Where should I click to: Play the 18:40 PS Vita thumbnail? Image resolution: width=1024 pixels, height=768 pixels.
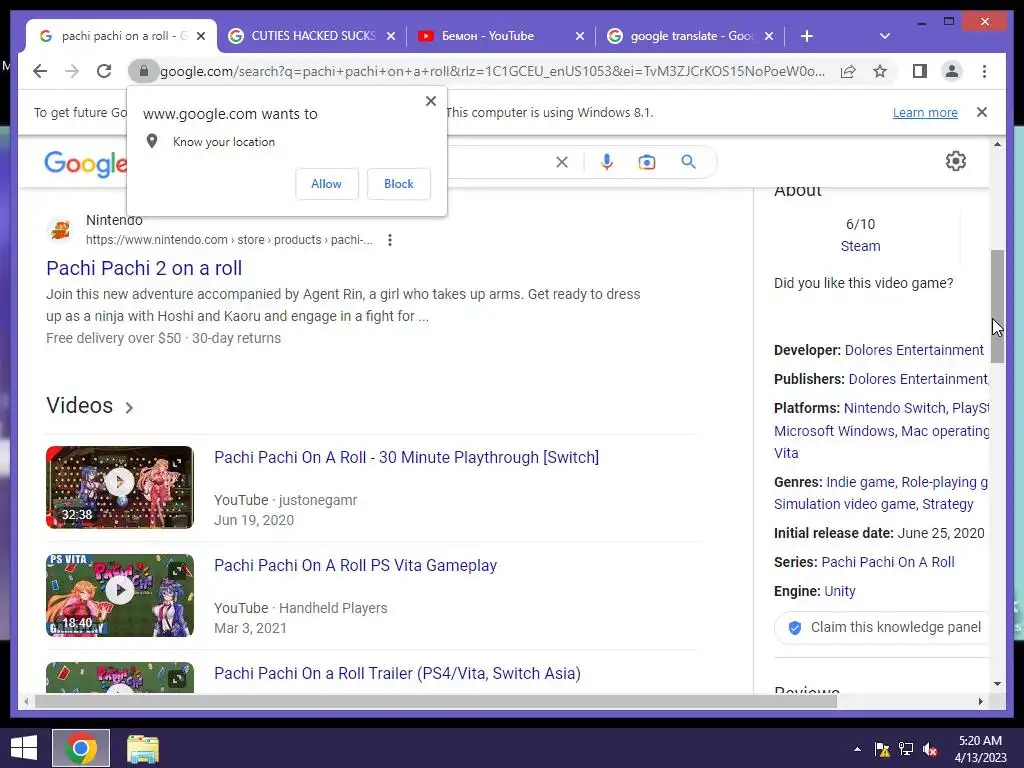(120, 595)
